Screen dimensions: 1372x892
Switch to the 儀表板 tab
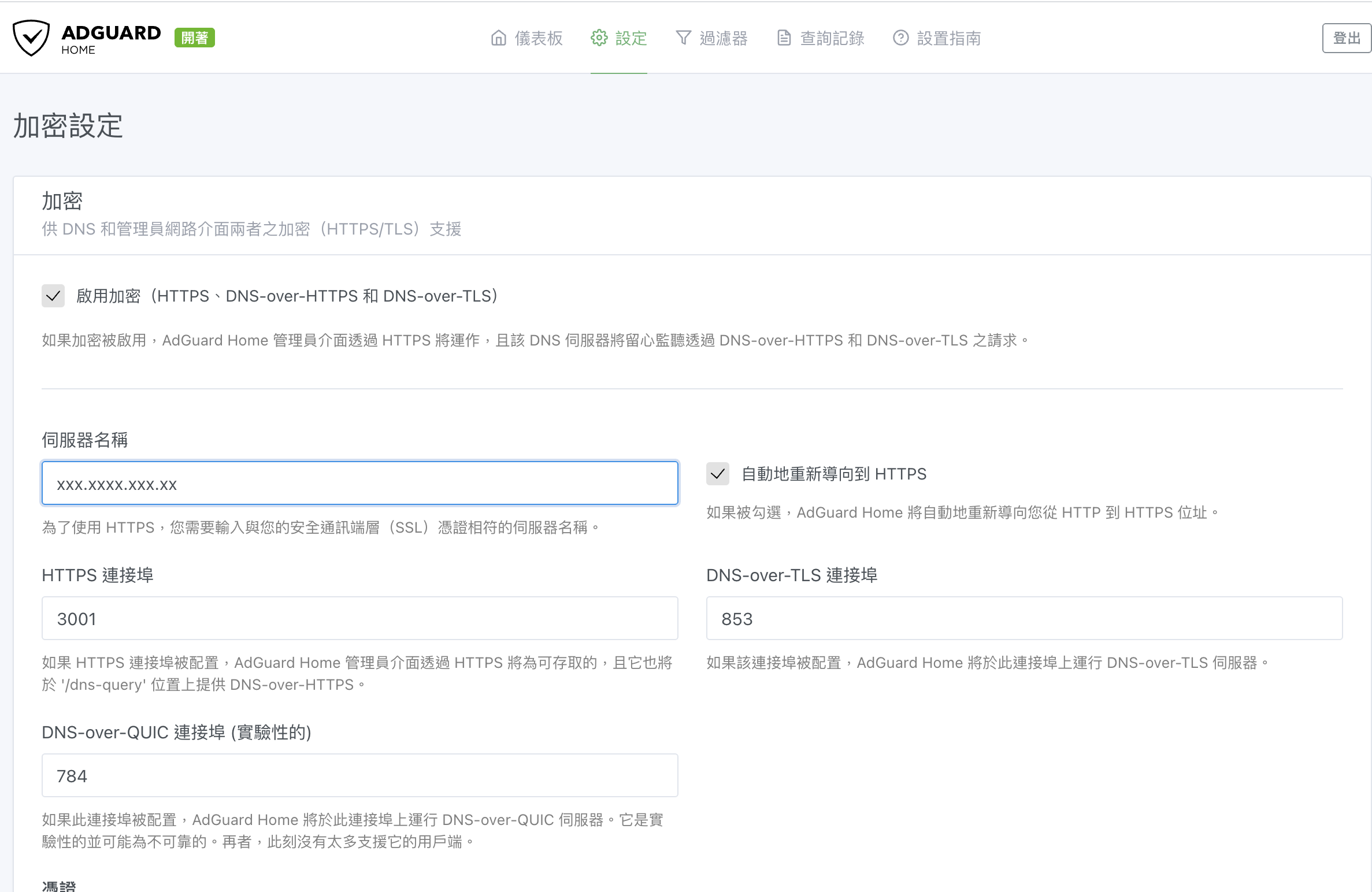pos(539,38)
